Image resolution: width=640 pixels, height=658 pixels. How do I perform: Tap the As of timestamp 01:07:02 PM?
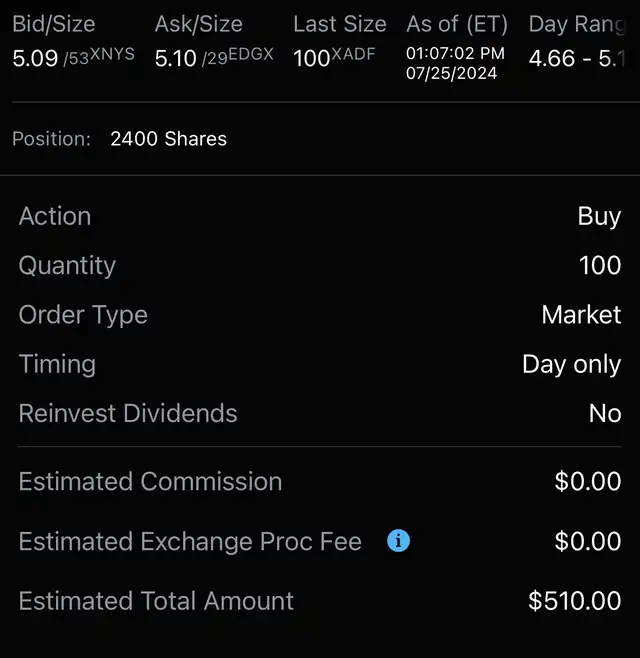pos(455,53)
